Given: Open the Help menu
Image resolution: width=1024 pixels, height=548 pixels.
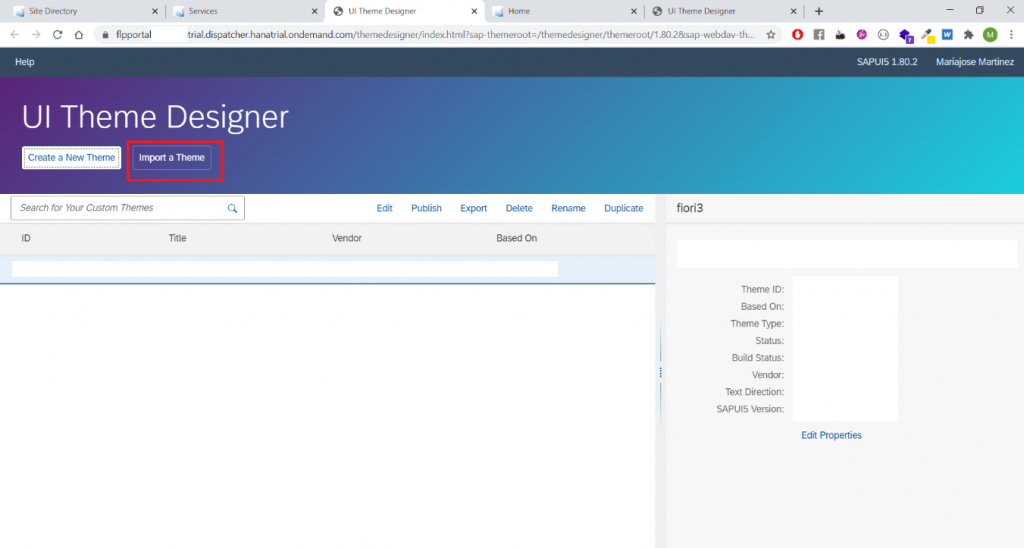Looking at the screenshot, I should point(25,62).
